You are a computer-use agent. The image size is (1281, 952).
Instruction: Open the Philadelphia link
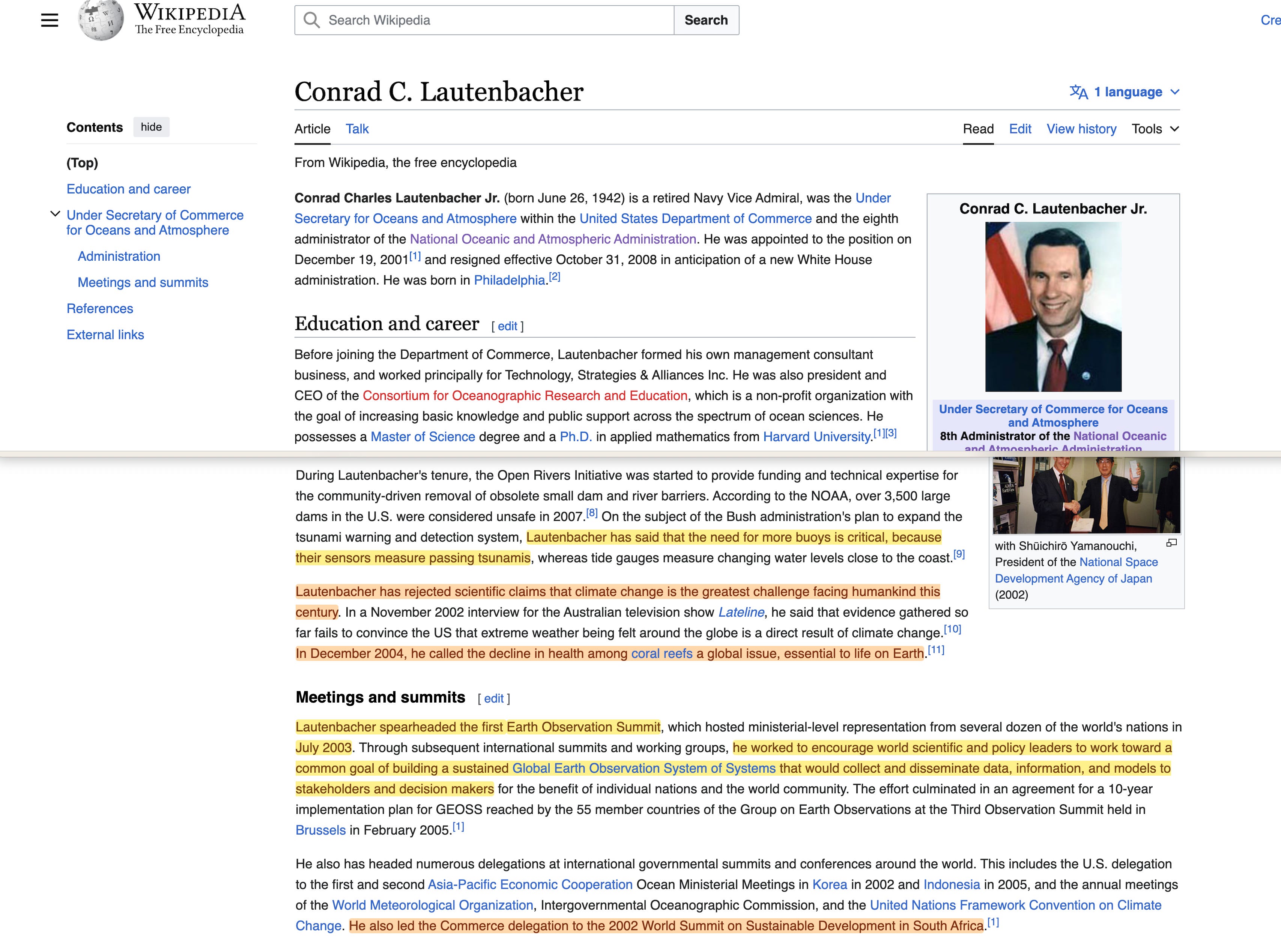510,281
